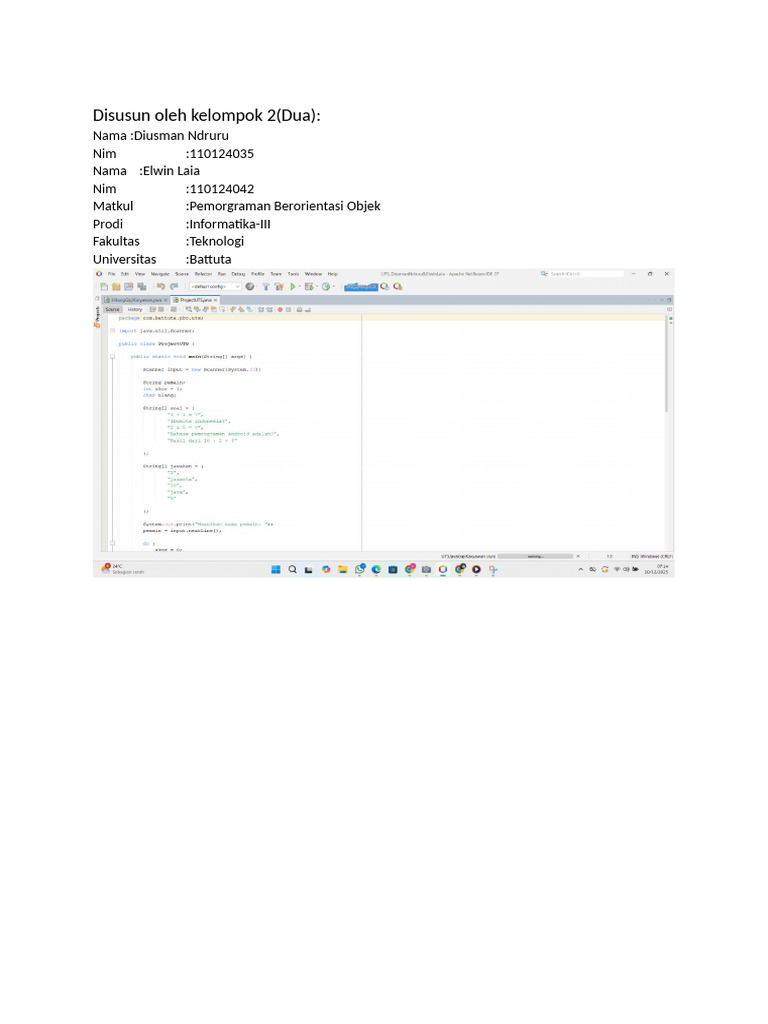Screen dimensions: 768x1024
Task: Toggle the Source view button
Action: point(112,310)
